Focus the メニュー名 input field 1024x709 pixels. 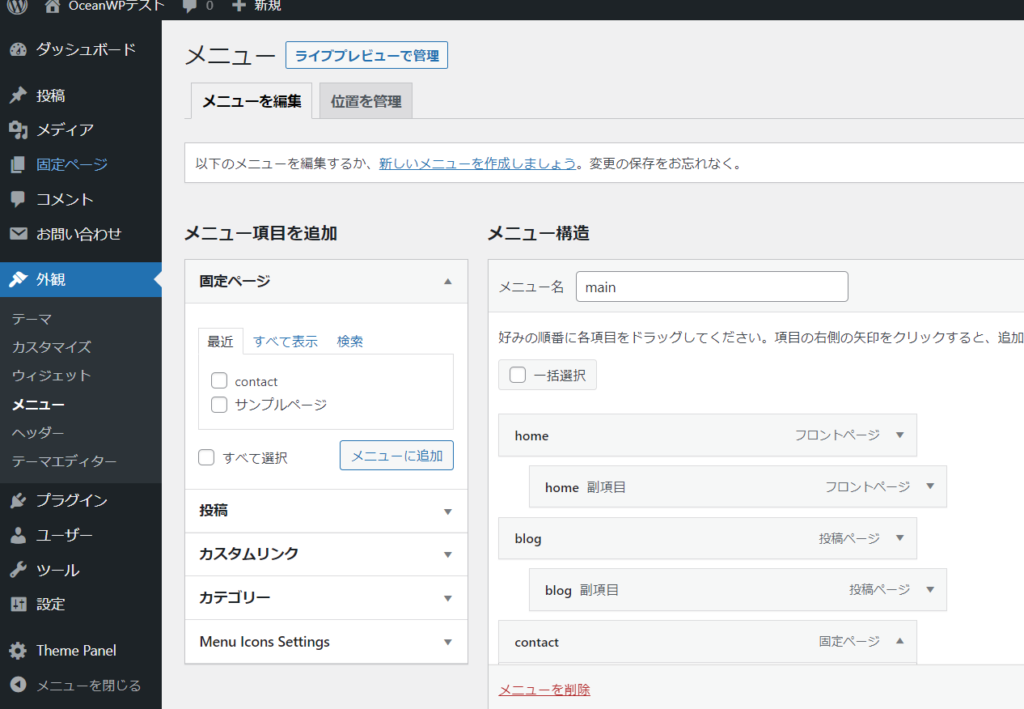pyautogui.click(x=712, y=287)
